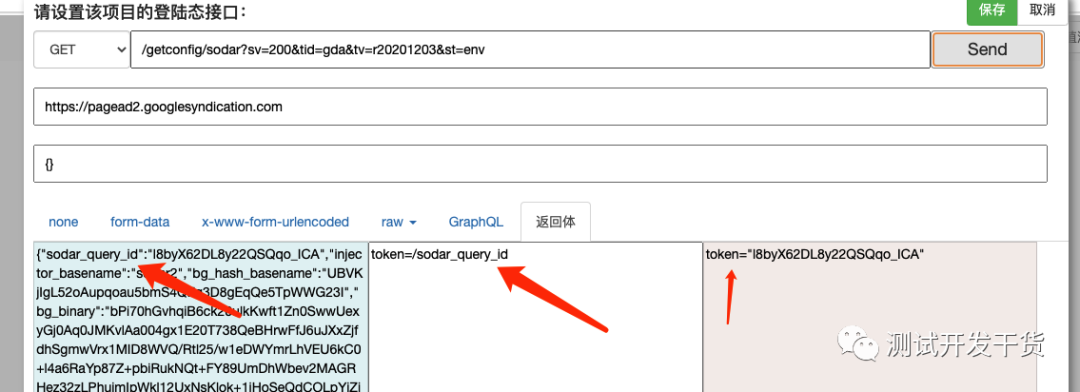Select the none body tab

[x=63, y=223]
